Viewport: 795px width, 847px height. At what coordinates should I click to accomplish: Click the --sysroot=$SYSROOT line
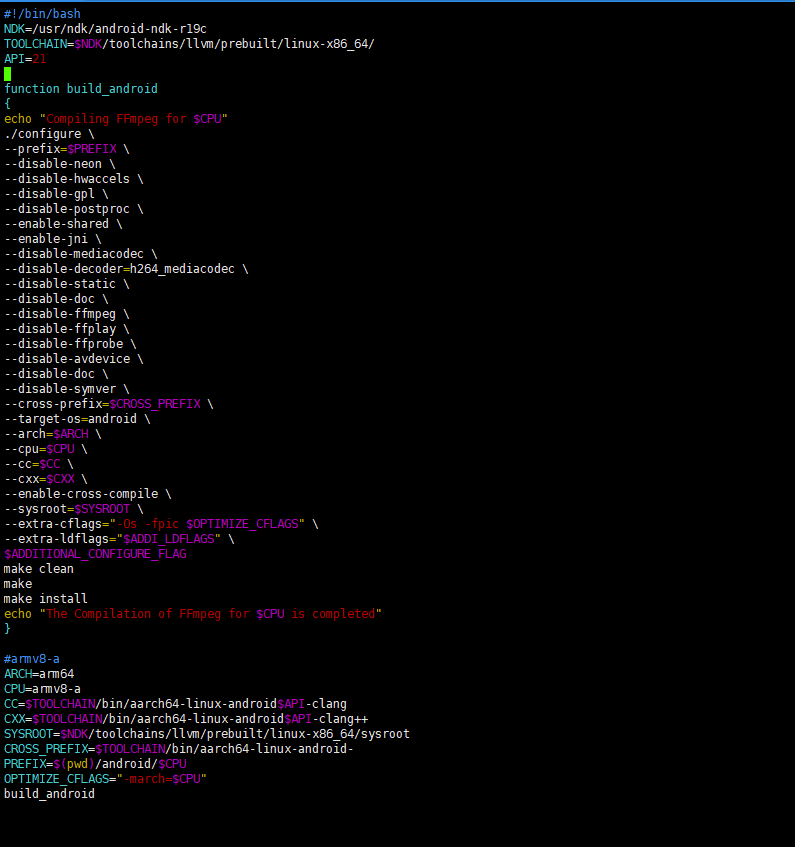click(74, 509)
